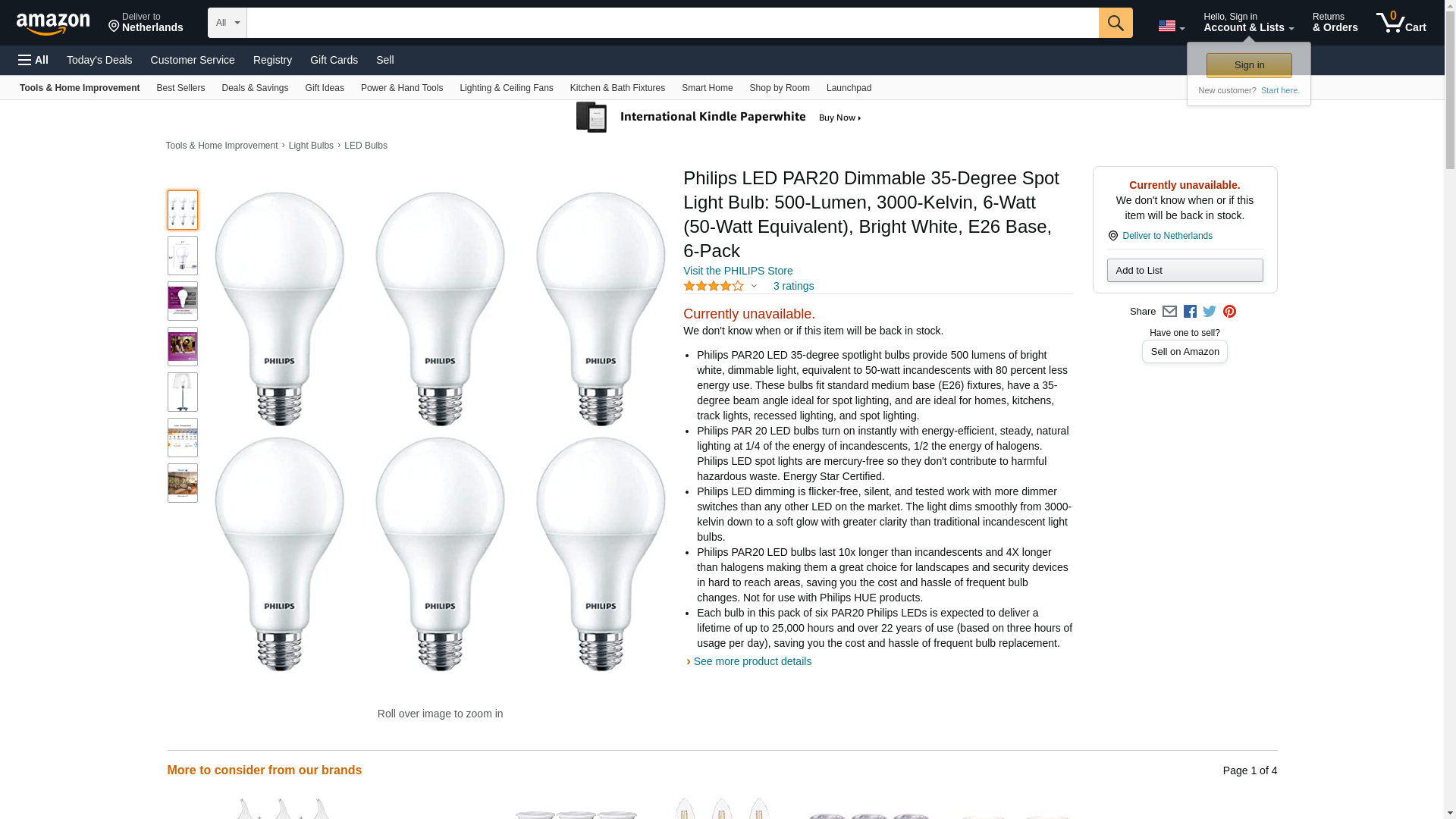Viewport: 1456px width, 819px height.
Task: Click inside the Amazon search field
Action: point(672,23)
